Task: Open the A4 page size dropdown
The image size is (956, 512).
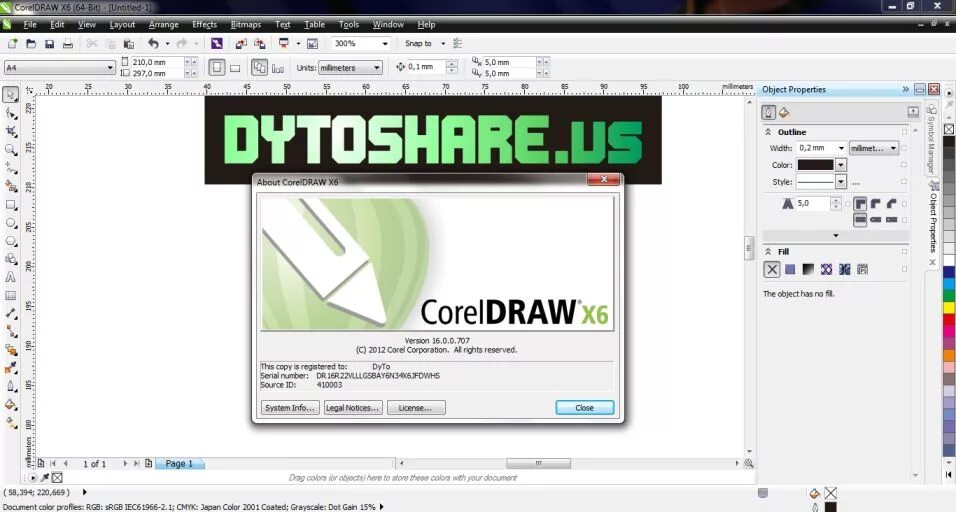Action: pyautogui.click(x=110, y=68)
